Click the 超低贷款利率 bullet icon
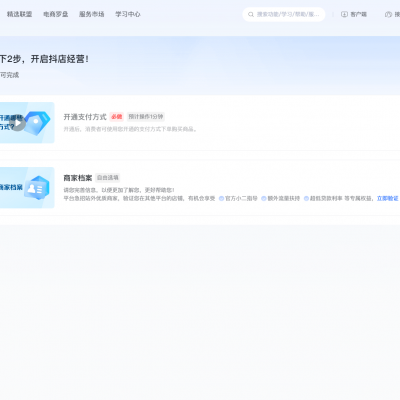400x400 pixels. pyautogui.click(x=306, y=198)
